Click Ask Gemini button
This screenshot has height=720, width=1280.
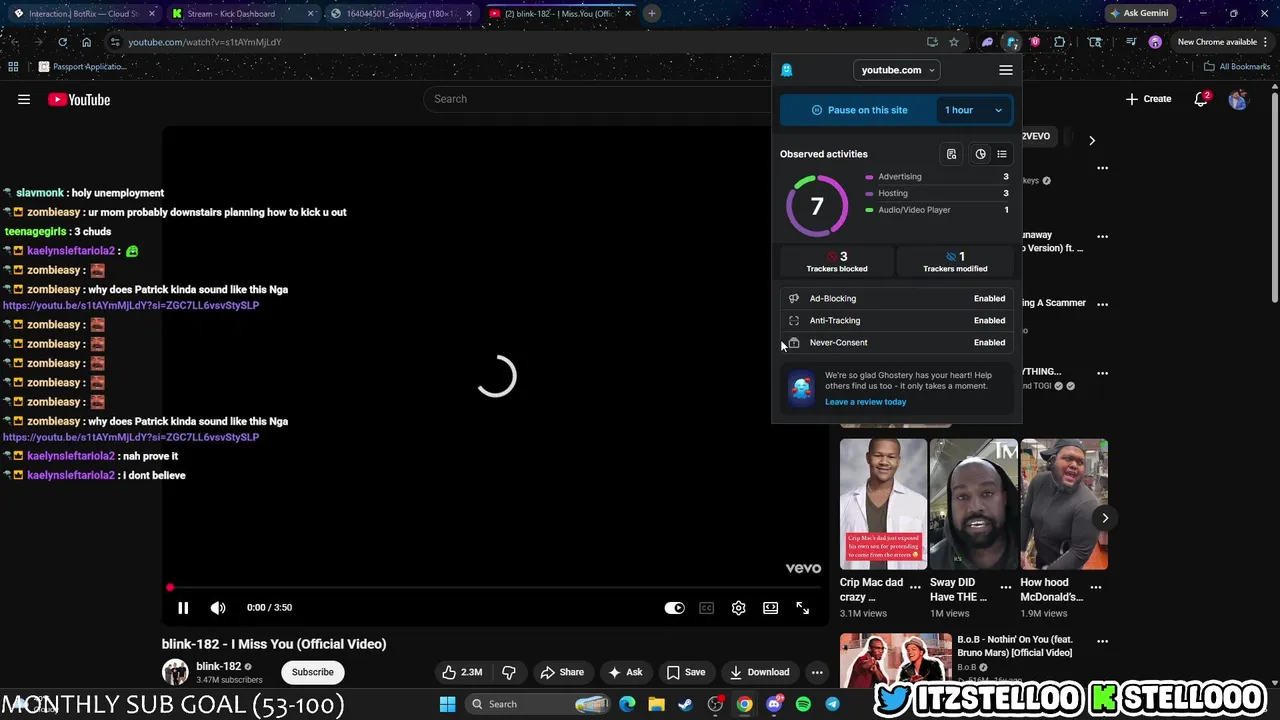click(x=1138, y=13)
